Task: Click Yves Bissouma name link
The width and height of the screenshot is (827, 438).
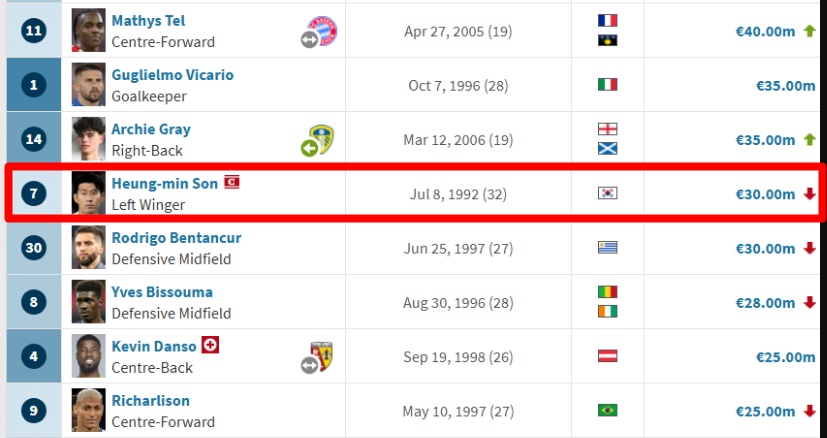Action: (162, 292)
